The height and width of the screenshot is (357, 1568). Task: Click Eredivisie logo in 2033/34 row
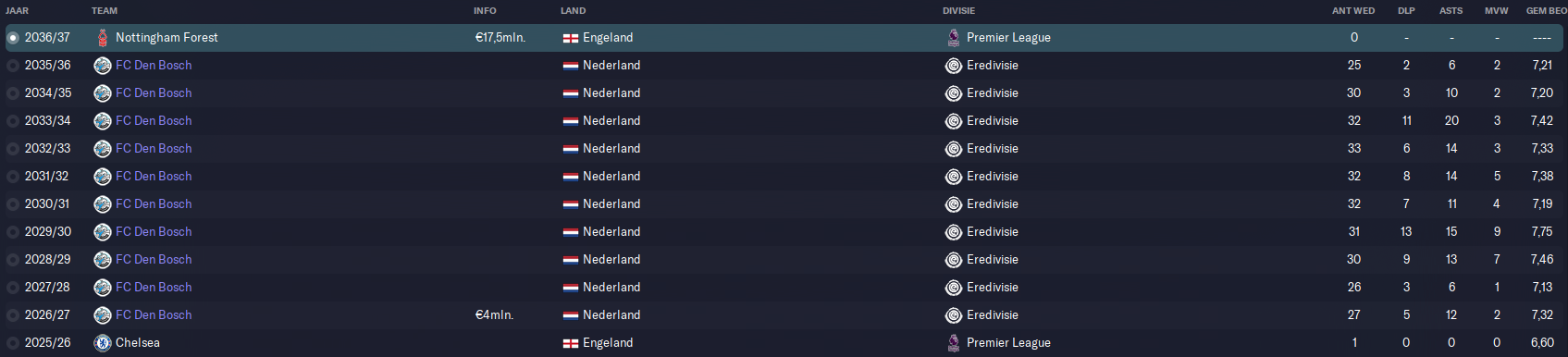[x=954, y=121]
